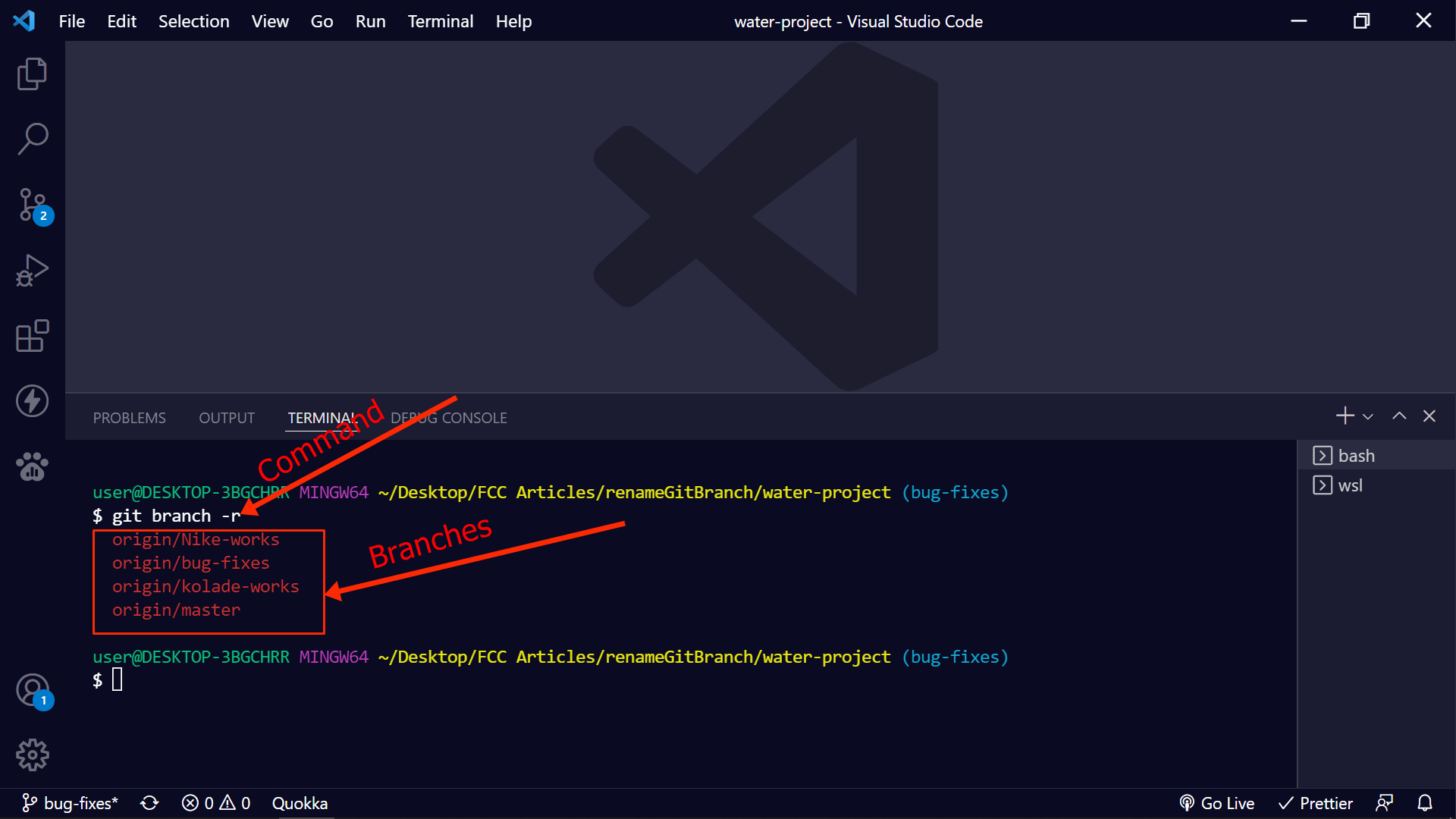Start the Go Live server
This screenshot has height=819, width=1456.
coord(1216,803)
